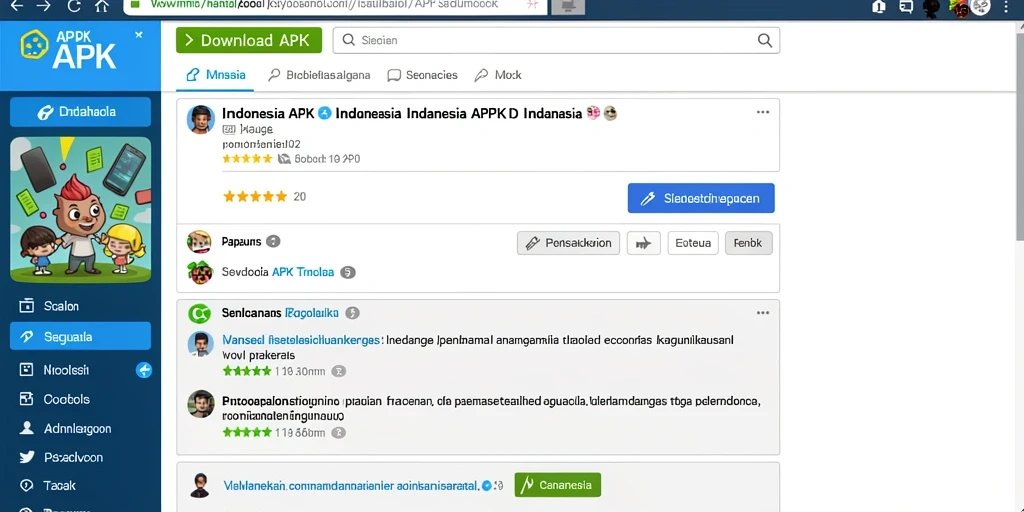Select Seguaala in the sidebar
The image size is (1024, 512).
pos(80,336)
